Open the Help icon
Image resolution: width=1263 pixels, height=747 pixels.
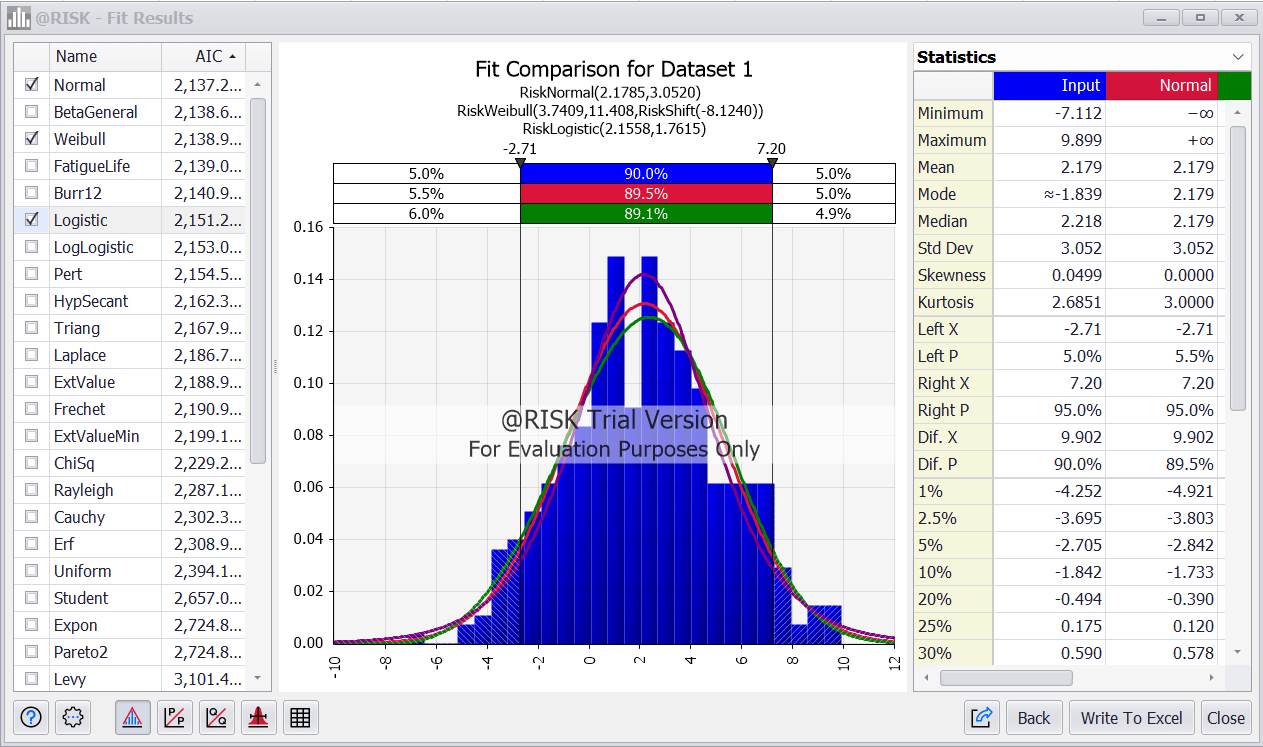point(29,717)
